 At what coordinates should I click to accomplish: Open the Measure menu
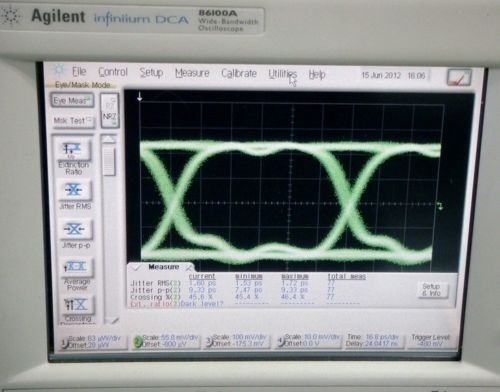tap(192, 73)
